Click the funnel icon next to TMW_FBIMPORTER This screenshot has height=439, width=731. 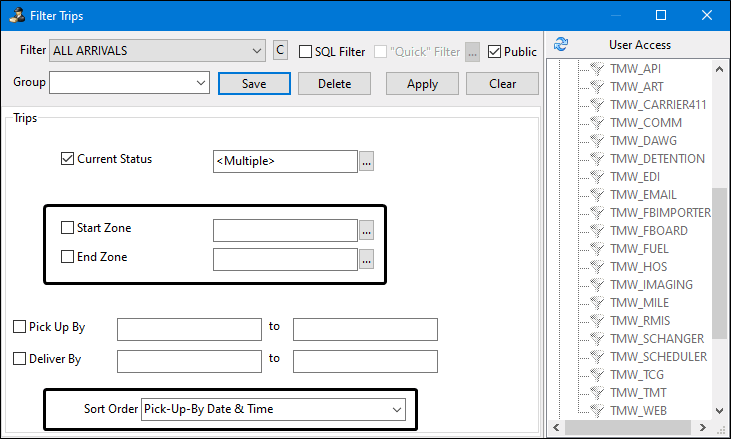tap(597, 213)
